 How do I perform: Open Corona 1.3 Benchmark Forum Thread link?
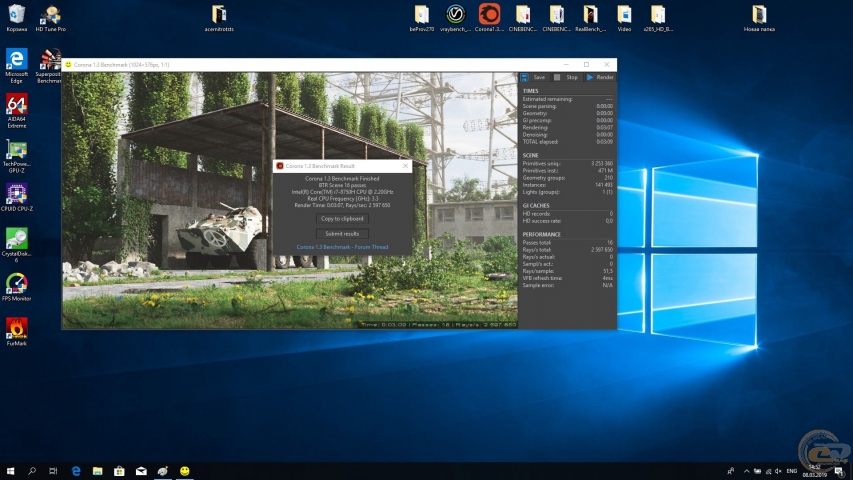pyautogui.click(x=342, y=247)
